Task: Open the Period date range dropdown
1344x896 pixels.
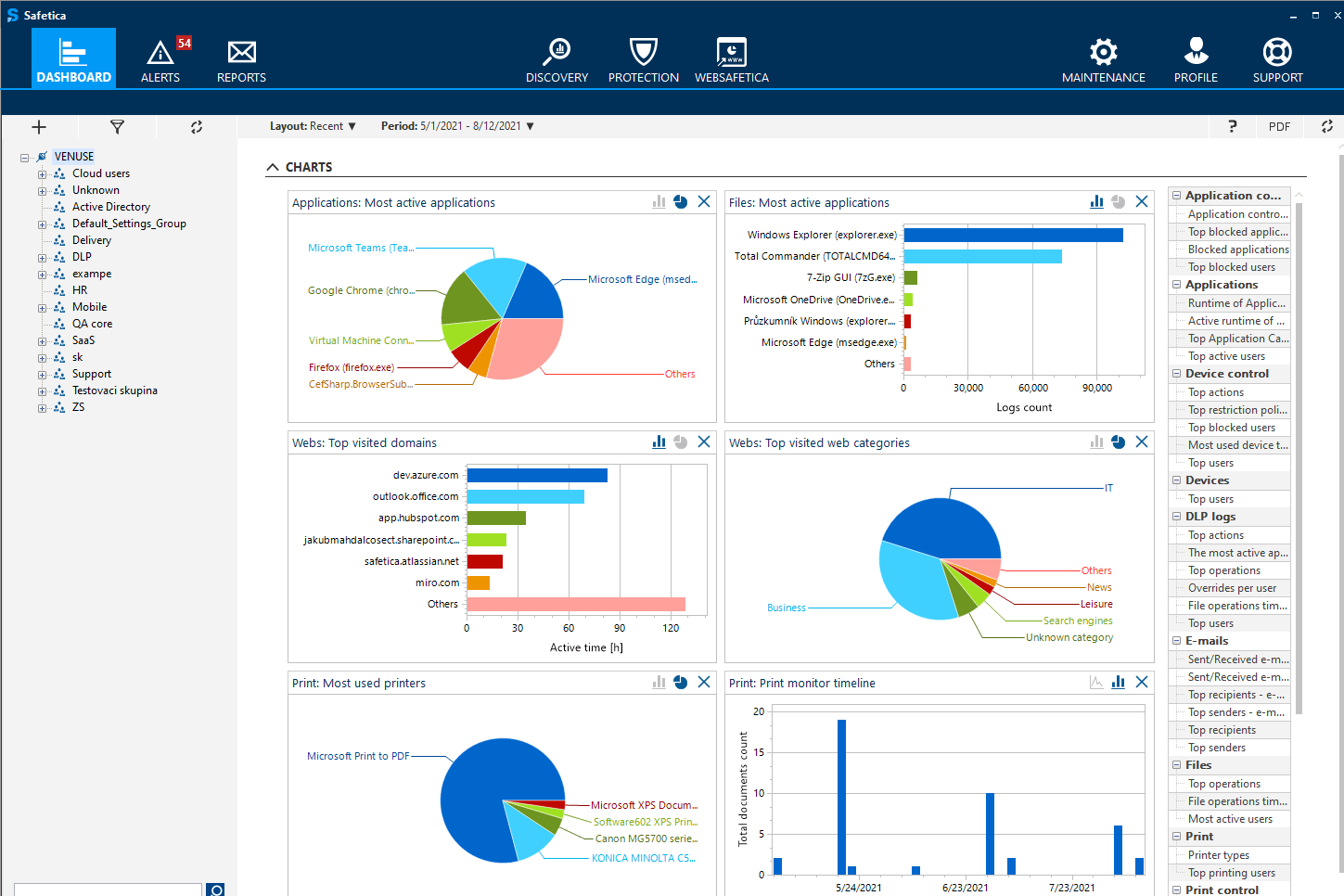Action: point(457,126)
